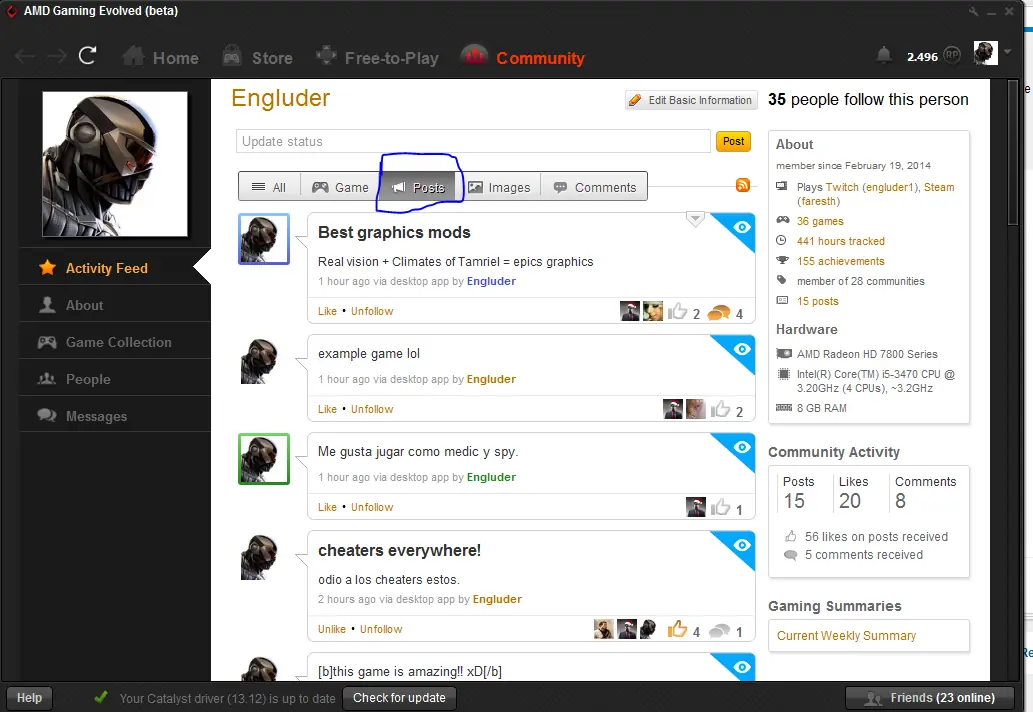Open the Twitch (engluder1) link
This screenshot has width=1033, height=712.
tap(872, 187)
